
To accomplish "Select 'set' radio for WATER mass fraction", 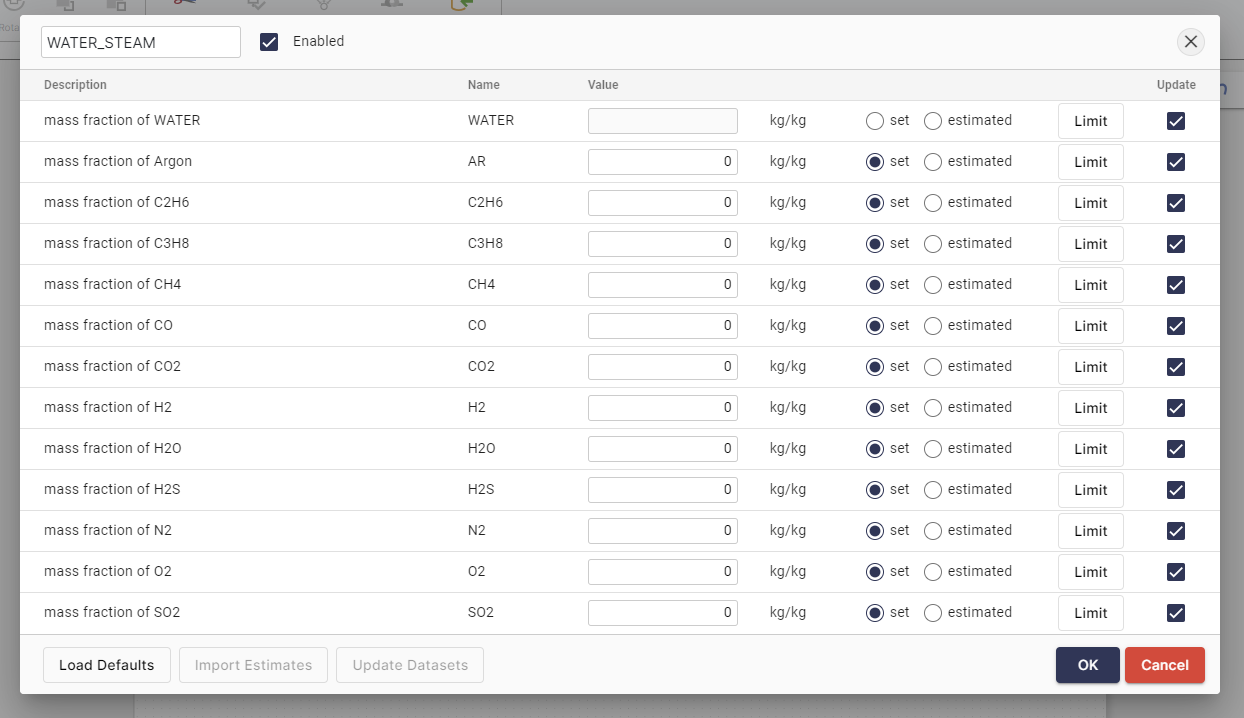I will (875, 121).
